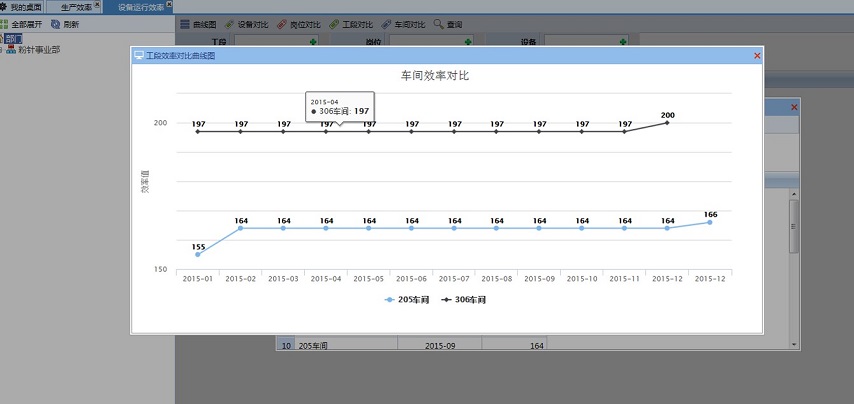854x404 pixels.
Task: Click the 车间对比 toolbar icon
Action: [x=386, y=24]
